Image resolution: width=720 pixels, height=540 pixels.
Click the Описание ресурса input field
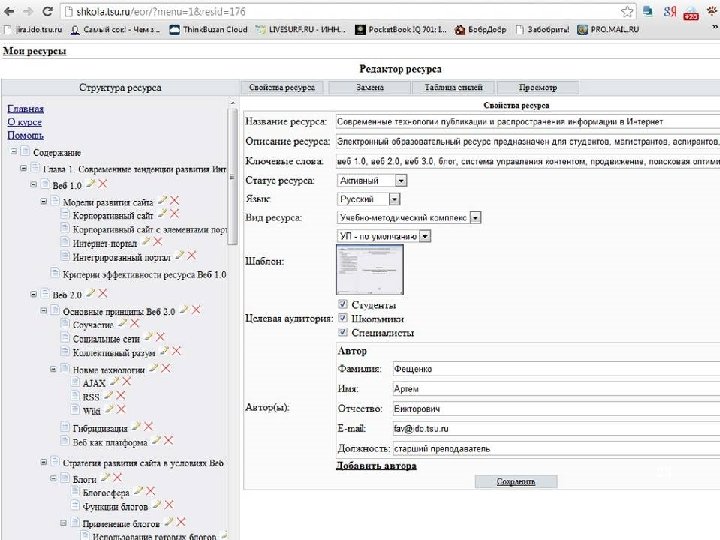[528, 141]
